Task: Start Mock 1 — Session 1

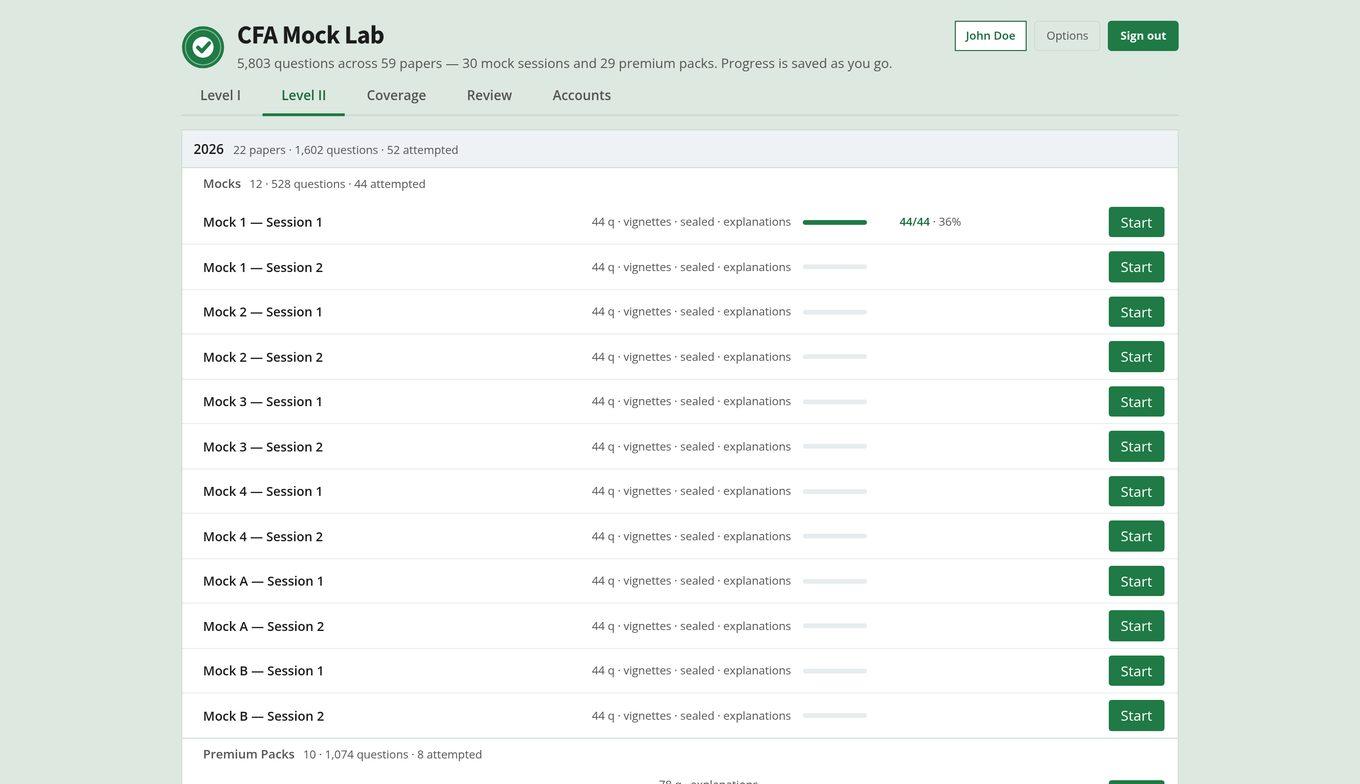Action: [x=1136, y=222]
